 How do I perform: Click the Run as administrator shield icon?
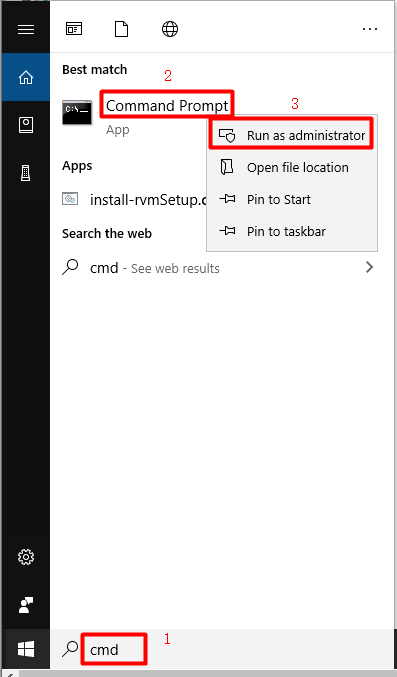coord(227,136)
